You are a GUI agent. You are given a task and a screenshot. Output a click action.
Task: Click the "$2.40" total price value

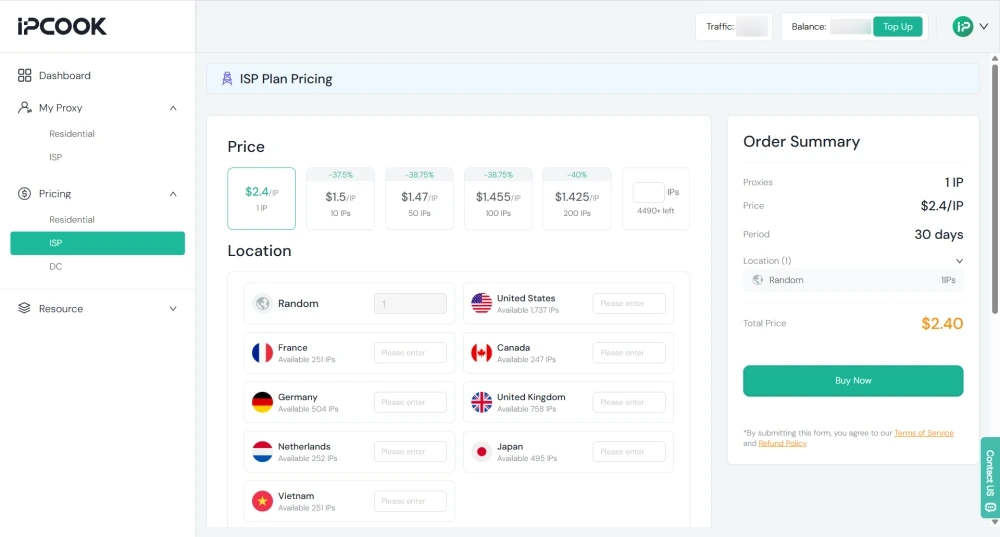click(942, 323)
